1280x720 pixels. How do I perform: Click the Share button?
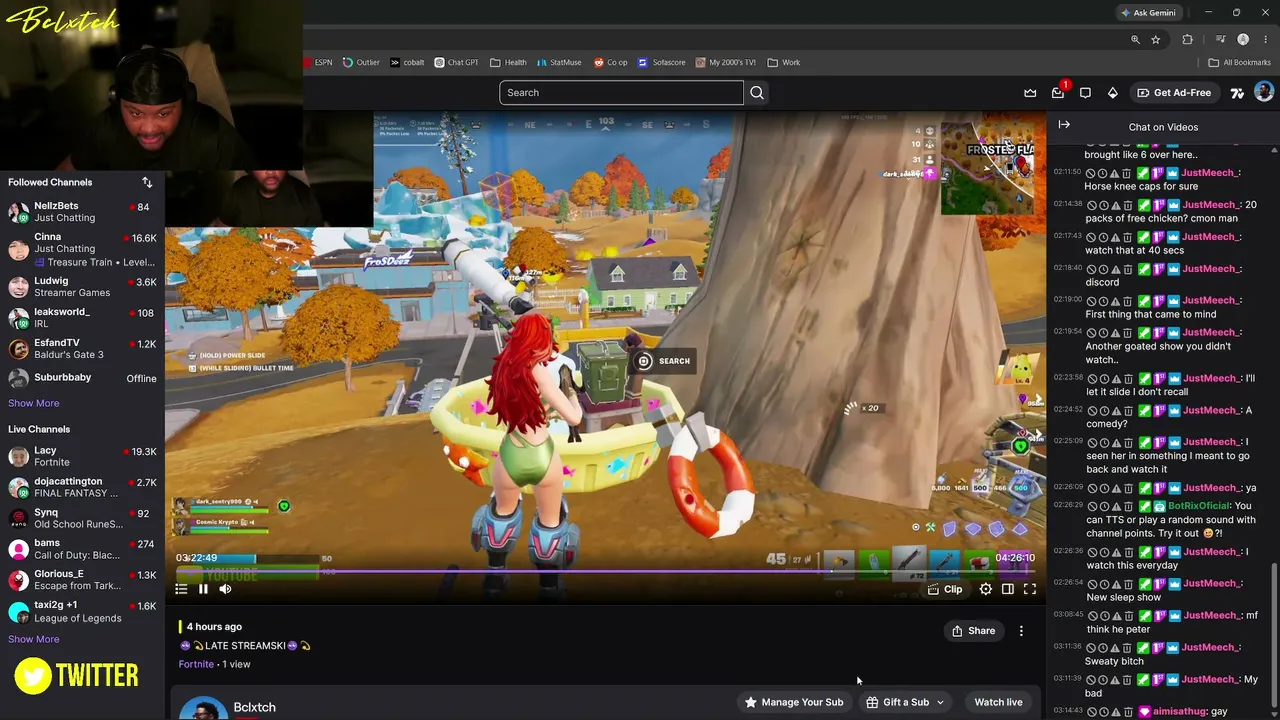(974, 631)
